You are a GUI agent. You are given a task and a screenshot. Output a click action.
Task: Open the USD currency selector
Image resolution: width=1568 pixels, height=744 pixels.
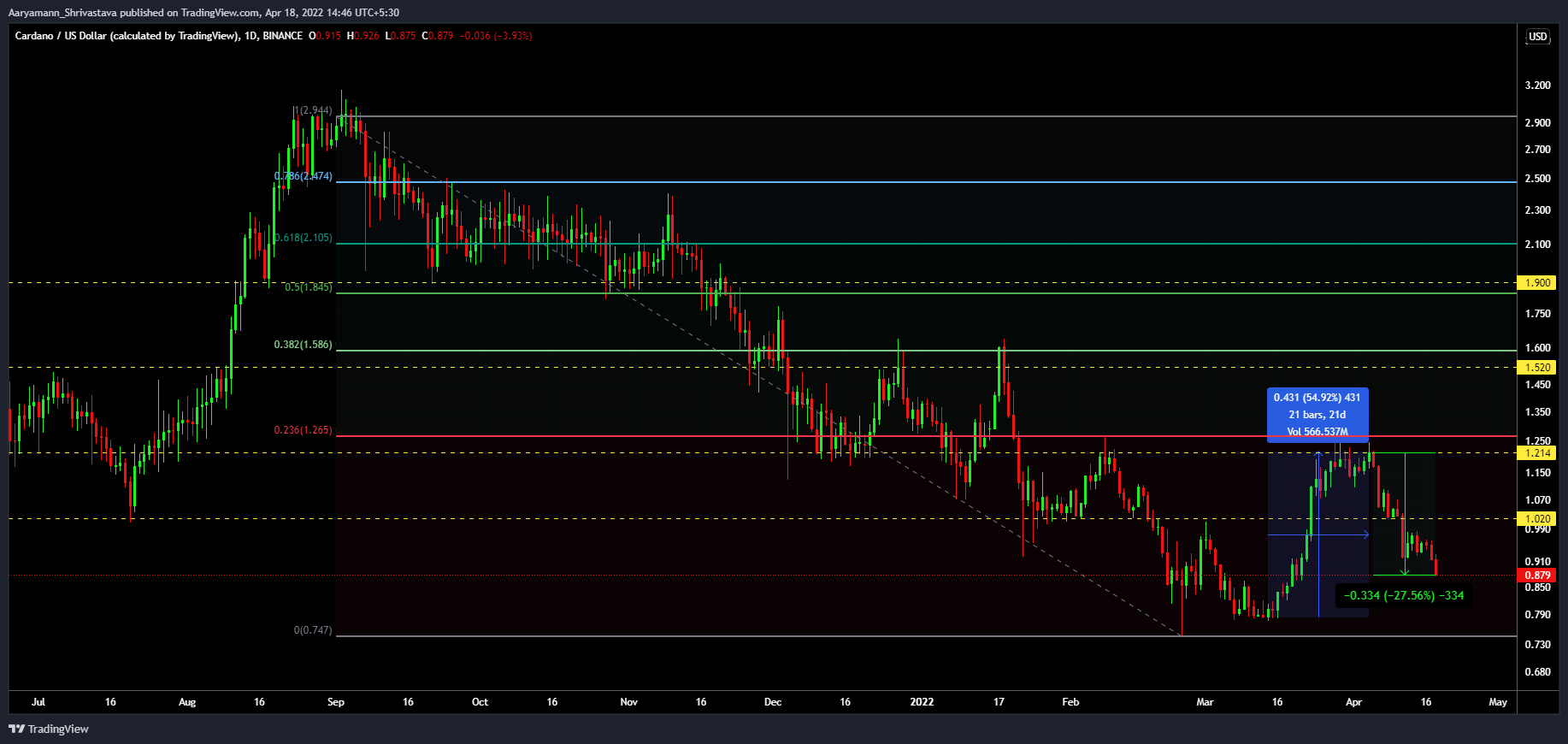pyautogui.click(x=1537, y=37)
